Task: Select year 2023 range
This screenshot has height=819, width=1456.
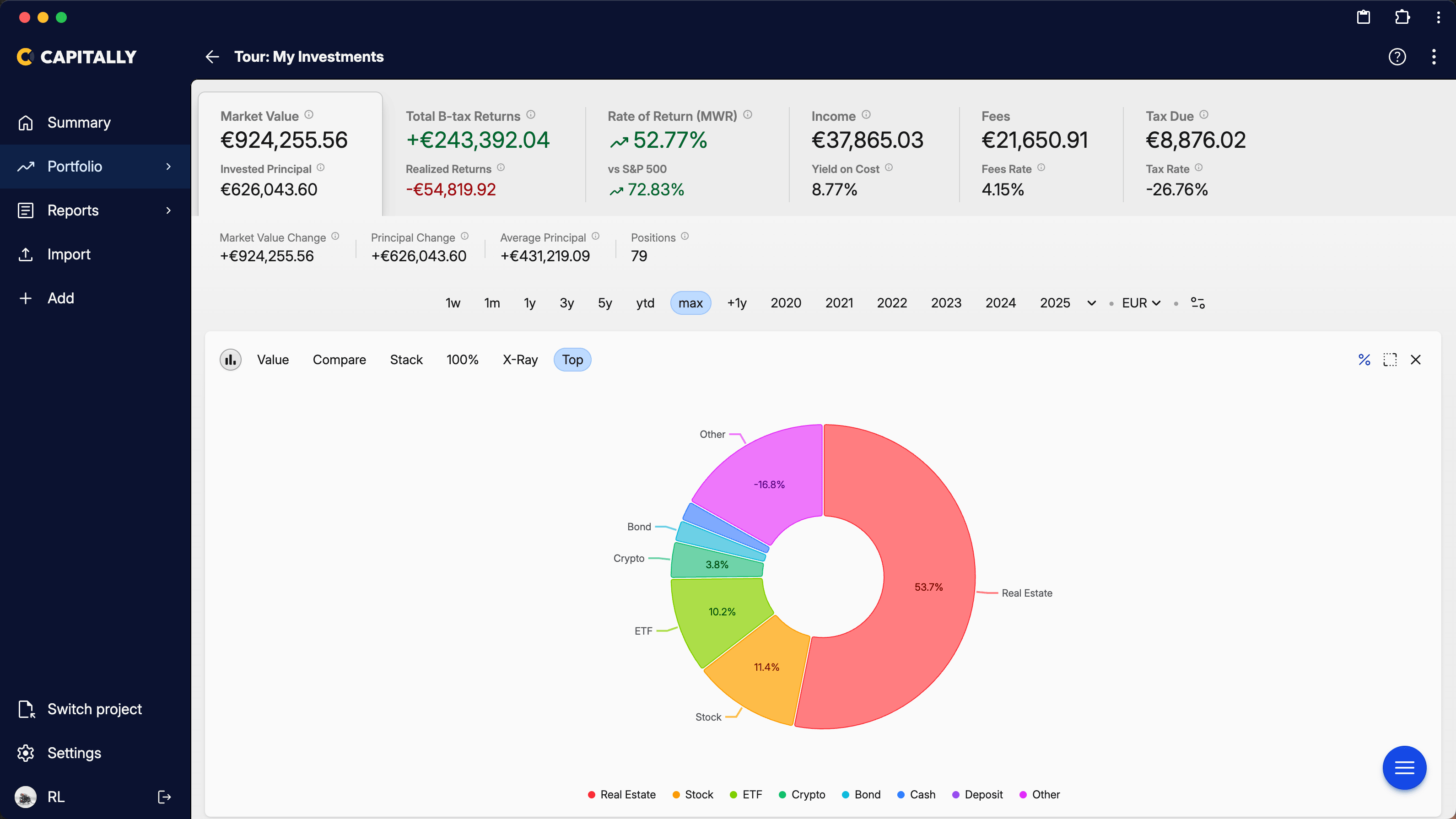Action: (946, 303)
